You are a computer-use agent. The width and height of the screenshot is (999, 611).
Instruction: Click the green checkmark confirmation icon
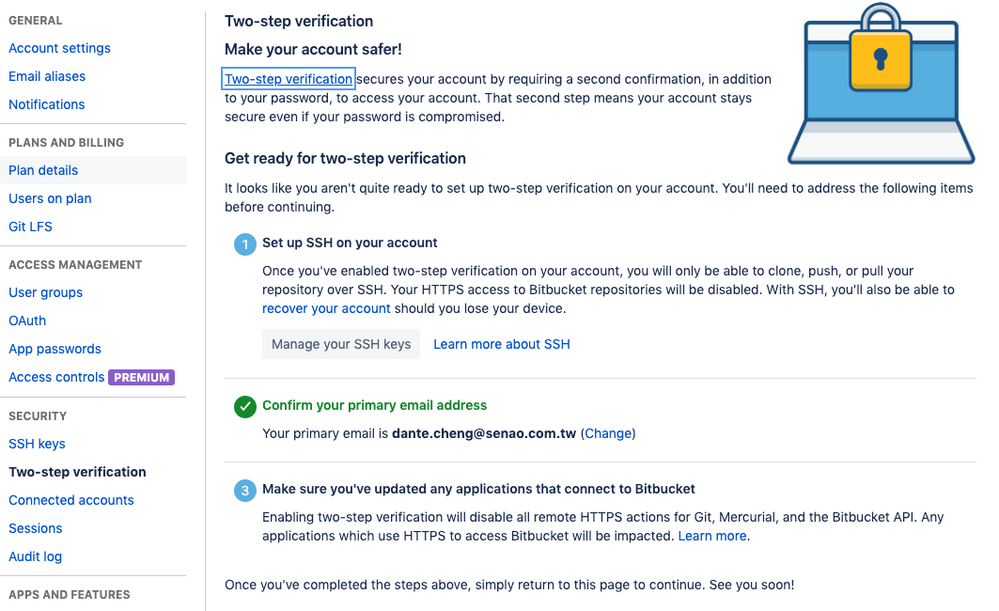click(x=245, y=406)
